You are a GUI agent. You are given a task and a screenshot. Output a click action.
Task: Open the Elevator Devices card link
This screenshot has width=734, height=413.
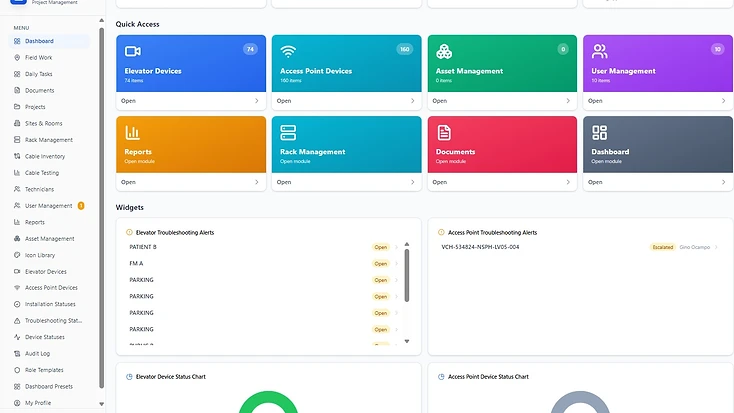coord(191,101)
